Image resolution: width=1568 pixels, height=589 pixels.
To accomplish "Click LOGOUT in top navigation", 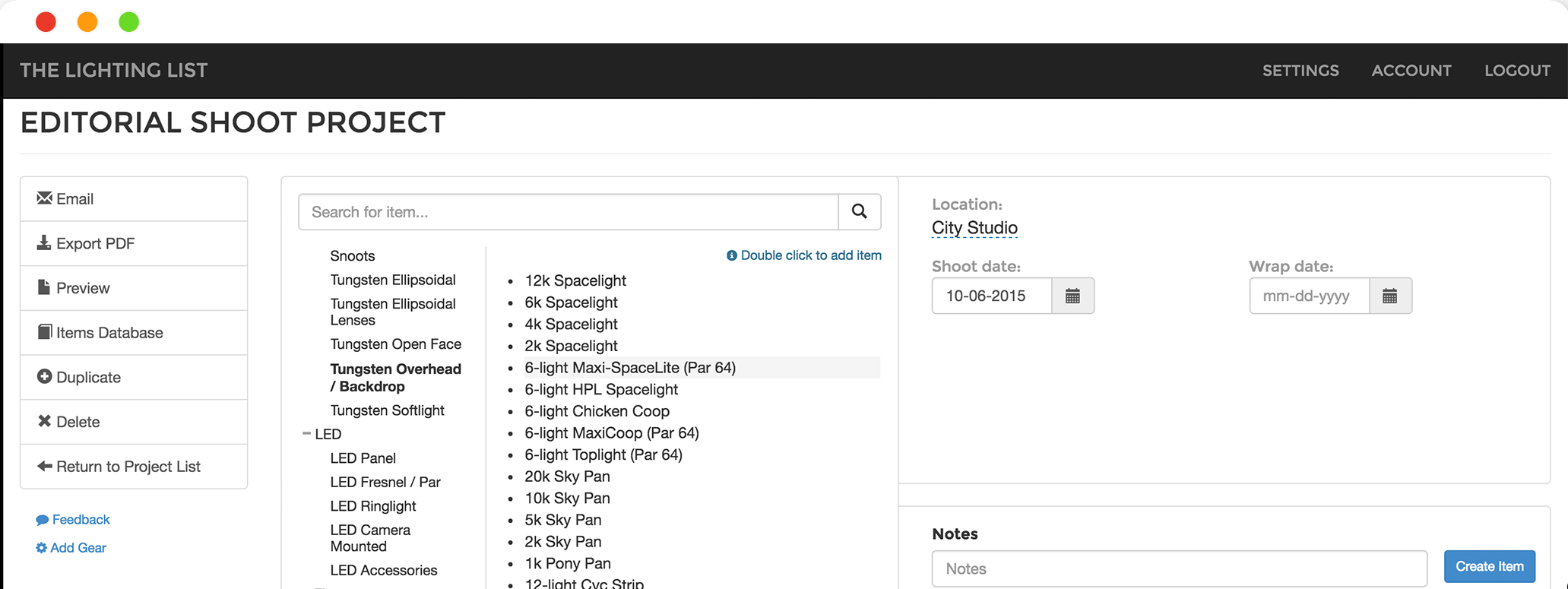I will 1517,71.
